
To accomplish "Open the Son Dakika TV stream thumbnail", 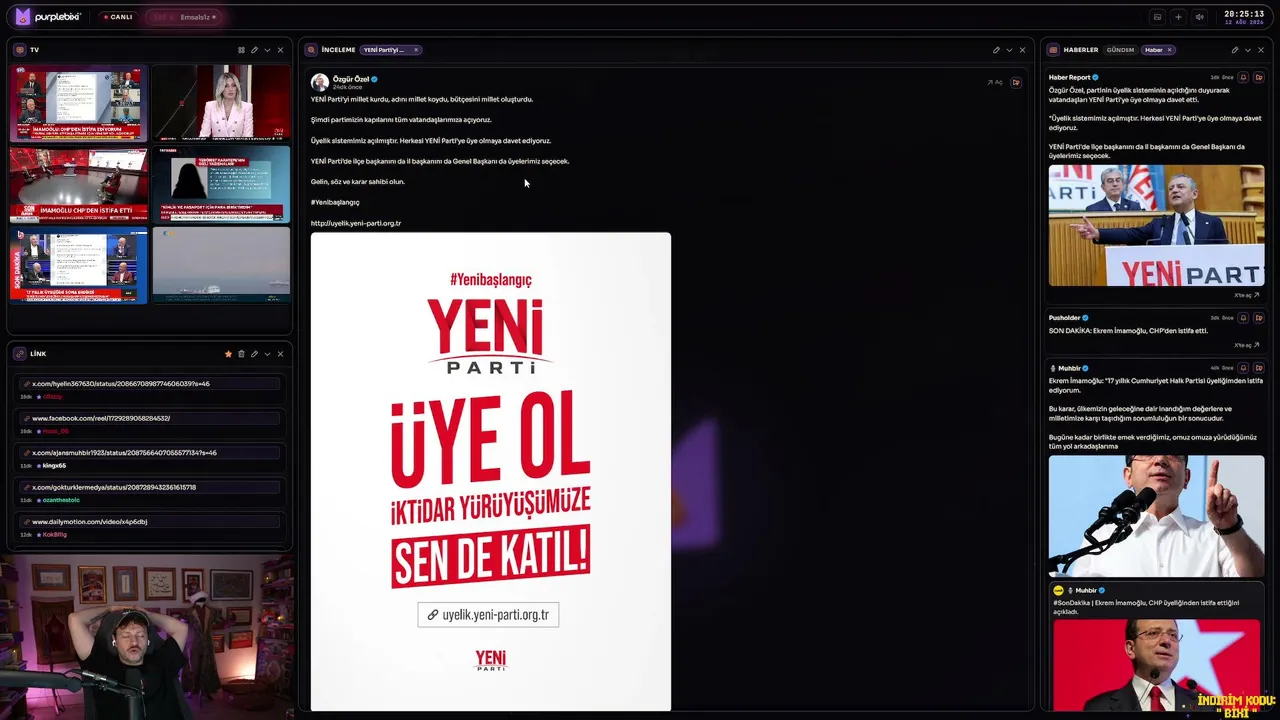I will point(79,265).
